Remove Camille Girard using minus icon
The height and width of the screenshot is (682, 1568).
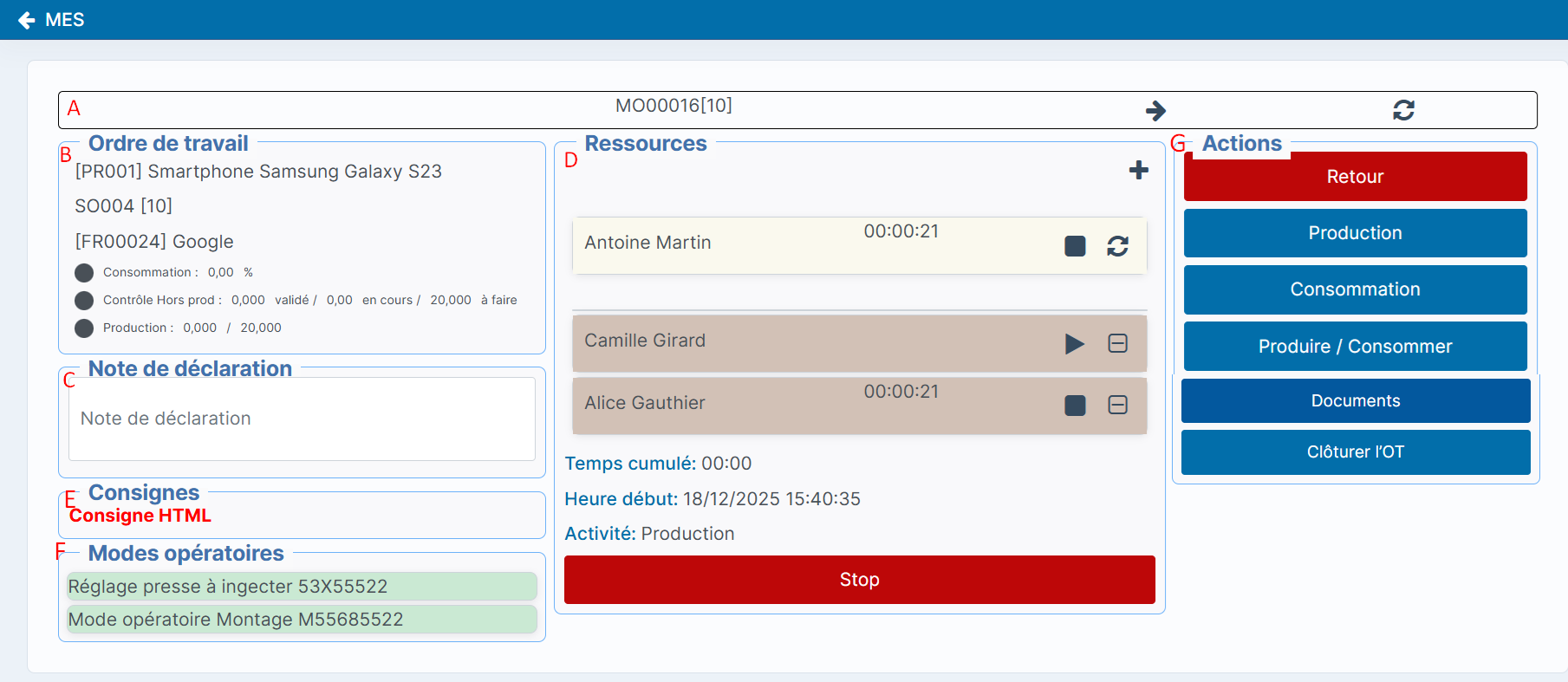1117,344
